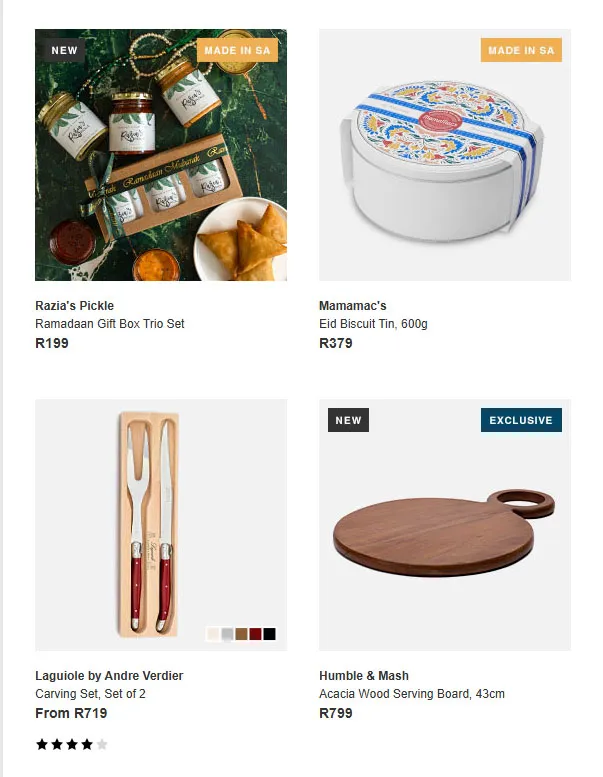Click the Humble & Mash brand name
The height and width of the screenshot is (777, 603).
coord(364,676)
